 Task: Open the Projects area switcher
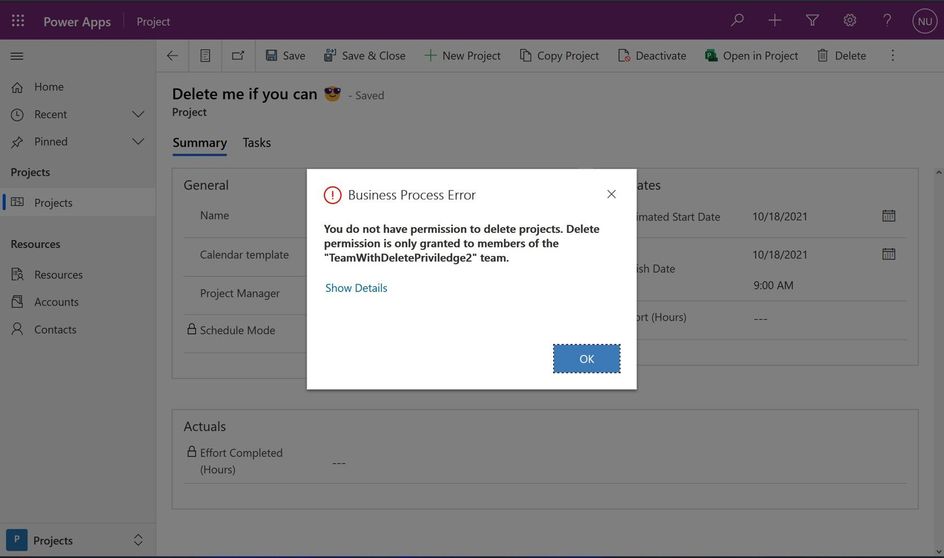78,540
